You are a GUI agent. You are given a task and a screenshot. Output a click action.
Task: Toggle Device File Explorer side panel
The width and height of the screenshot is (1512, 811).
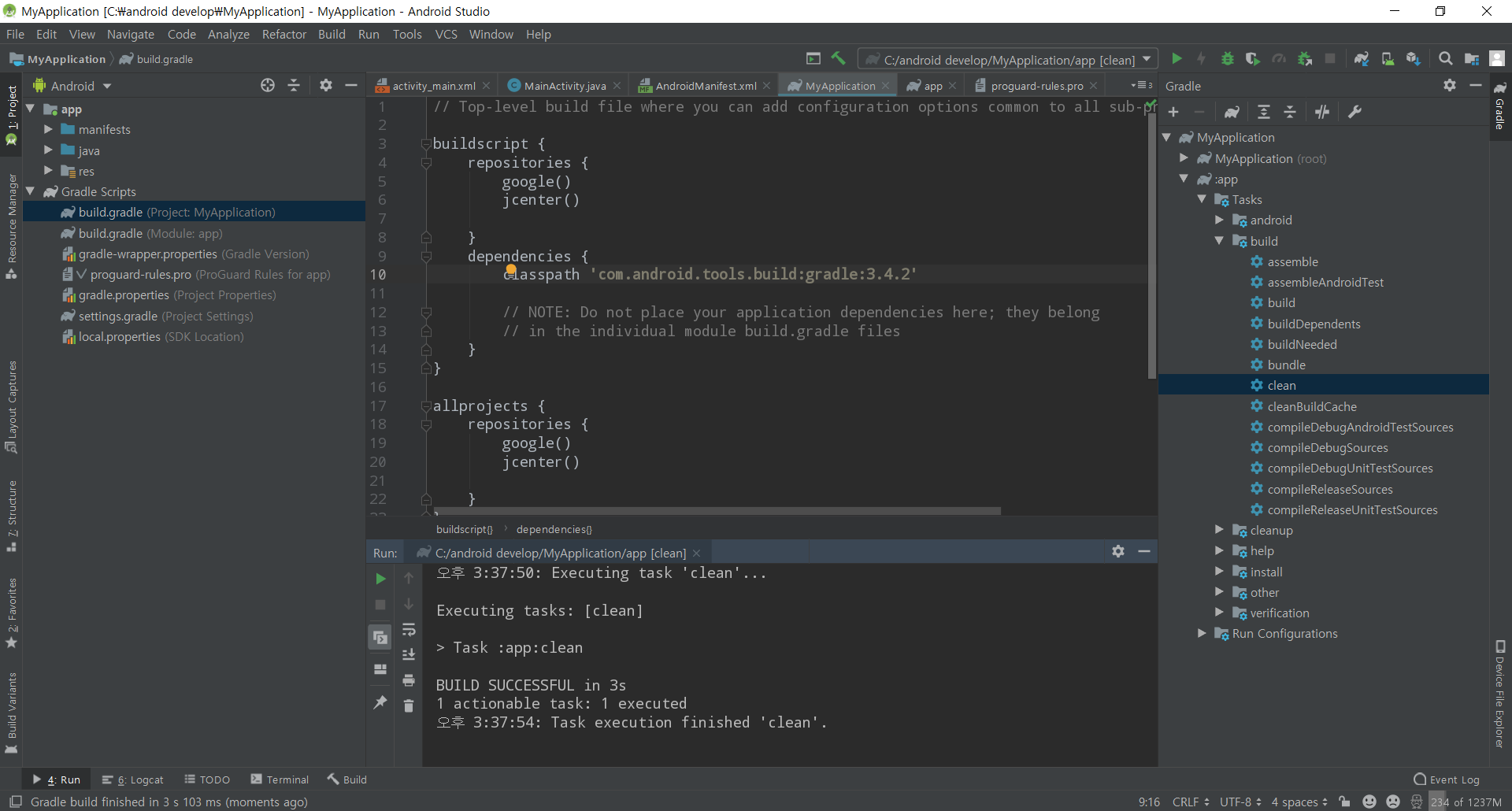[1500, 693]
